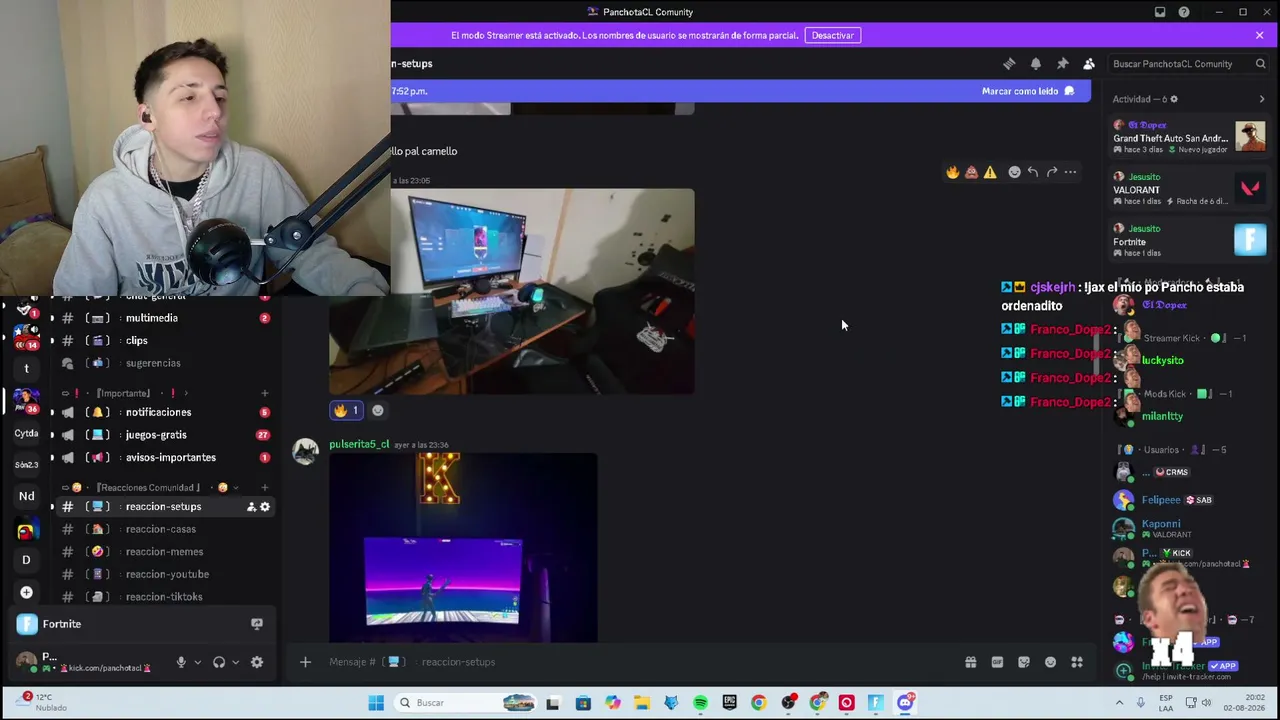Edit reaccion-setups channel settings gear

(265, 507)
